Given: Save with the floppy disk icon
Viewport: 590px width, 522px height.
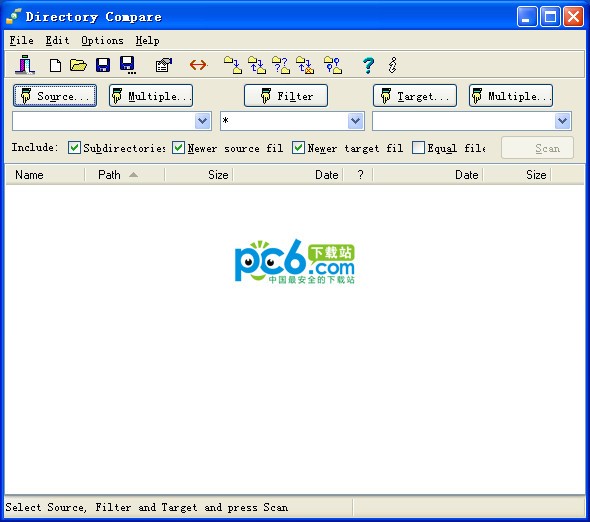Looking at the screenshot, I should click(103, 65).
